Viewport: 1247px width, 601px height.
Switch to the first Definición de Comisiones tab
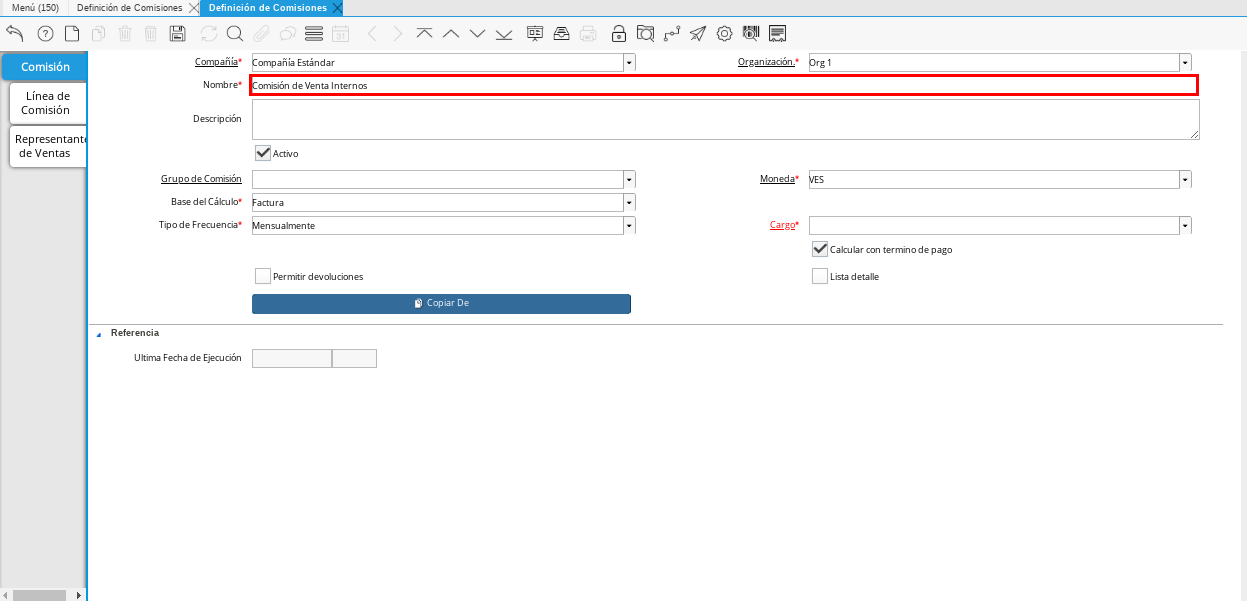(x=130, y=7)
